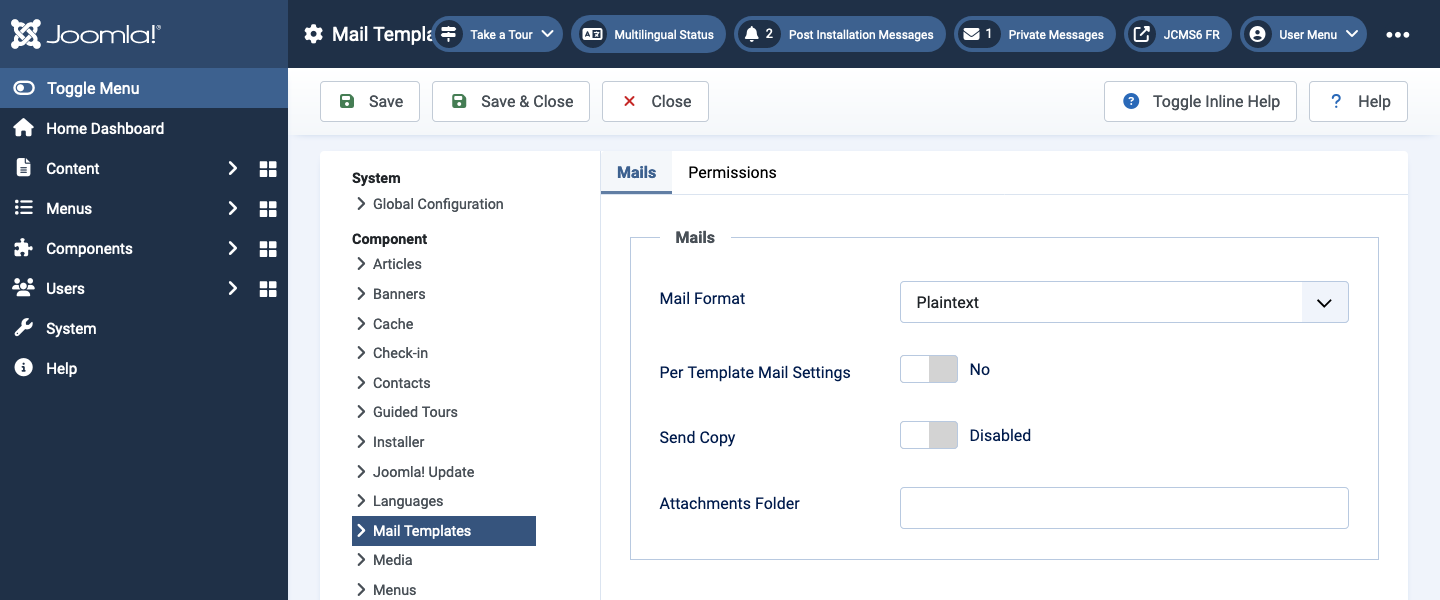The height and width of the screenshot is (600, 1440).
Task: Select Cache in component list
Action: 393,324
